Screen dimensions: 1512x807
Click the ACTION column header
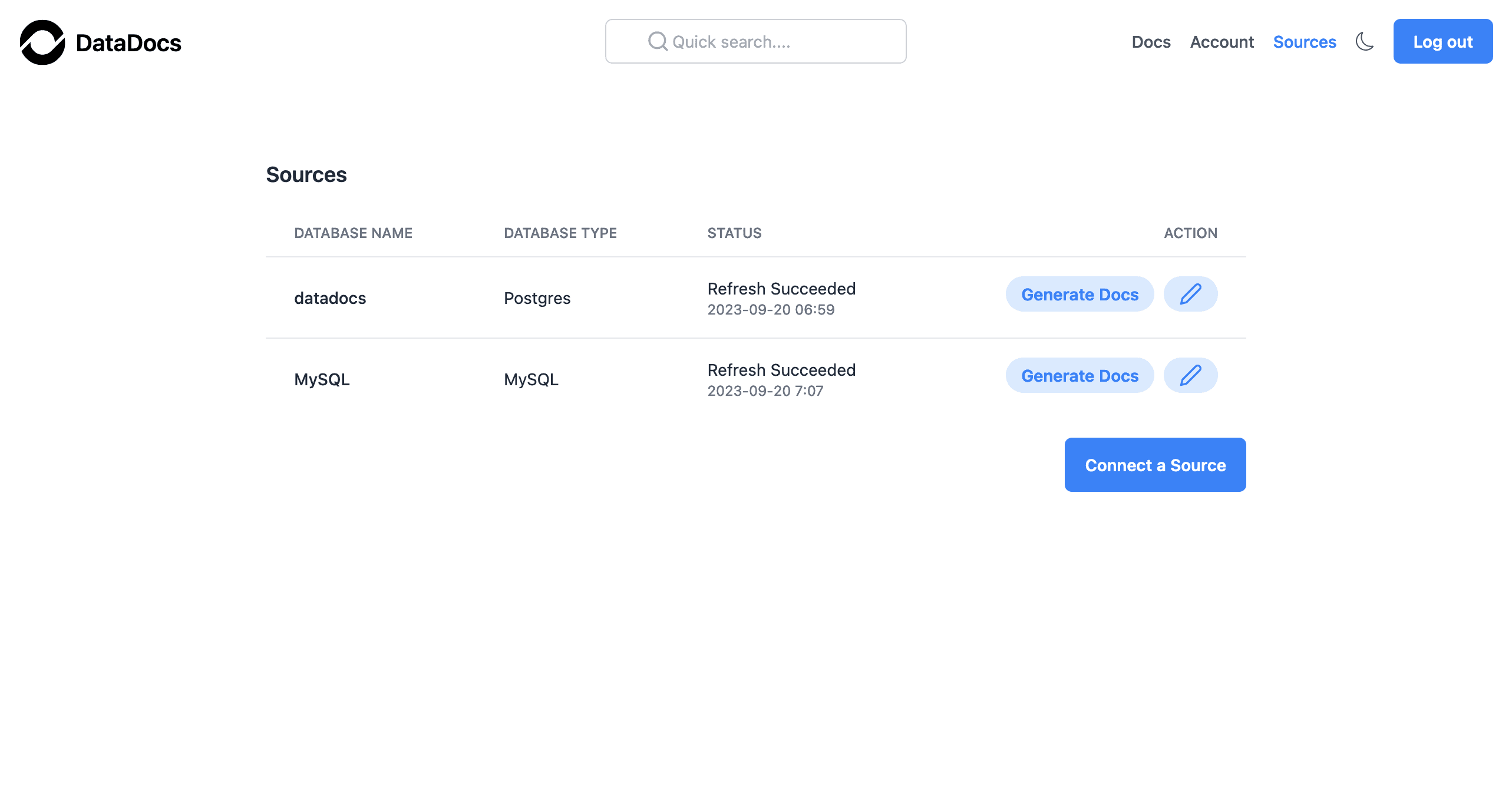[x=1191, y=233]
